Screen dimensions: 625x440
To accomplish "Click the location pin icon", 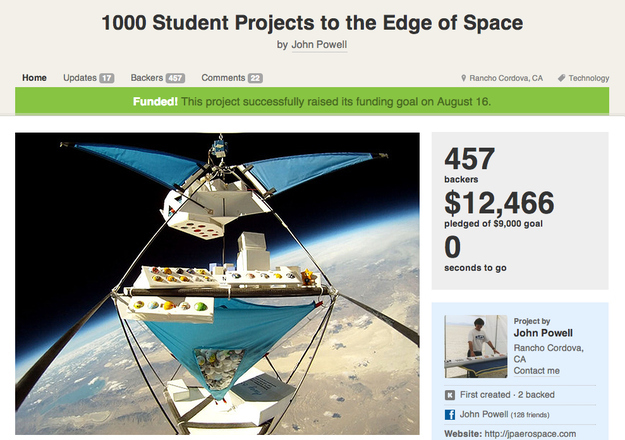I will click(463, 78).
